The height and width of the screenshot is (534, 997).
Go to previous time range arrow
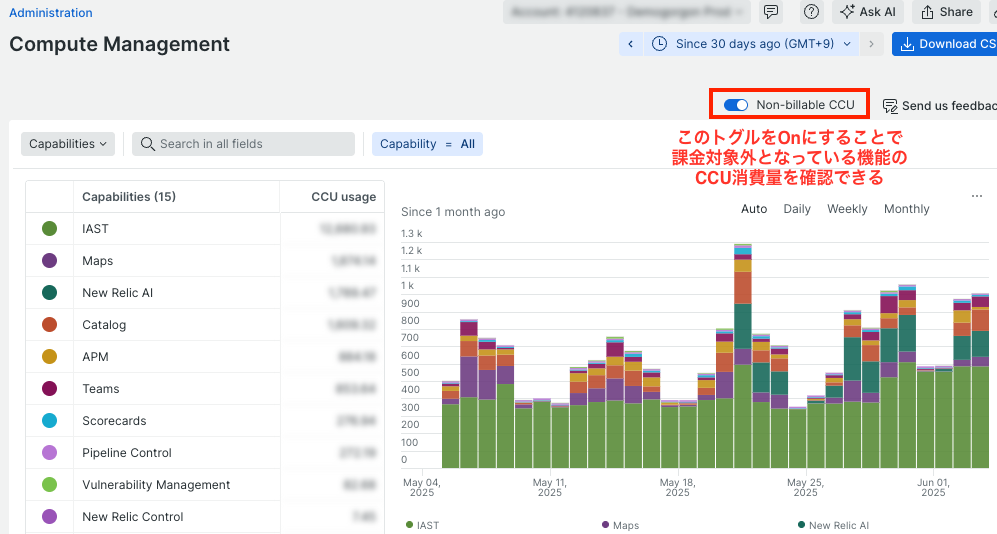[x=631, y=44]
